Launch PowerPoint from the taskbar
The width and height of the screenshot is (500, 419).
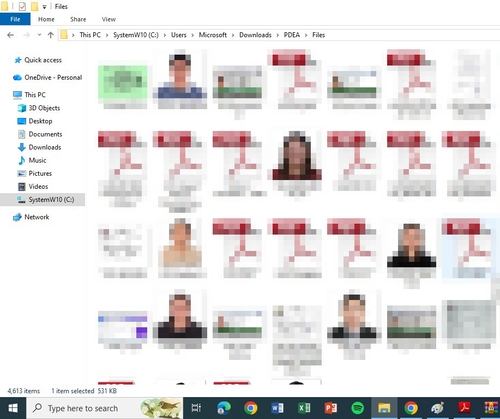[331, 408]
